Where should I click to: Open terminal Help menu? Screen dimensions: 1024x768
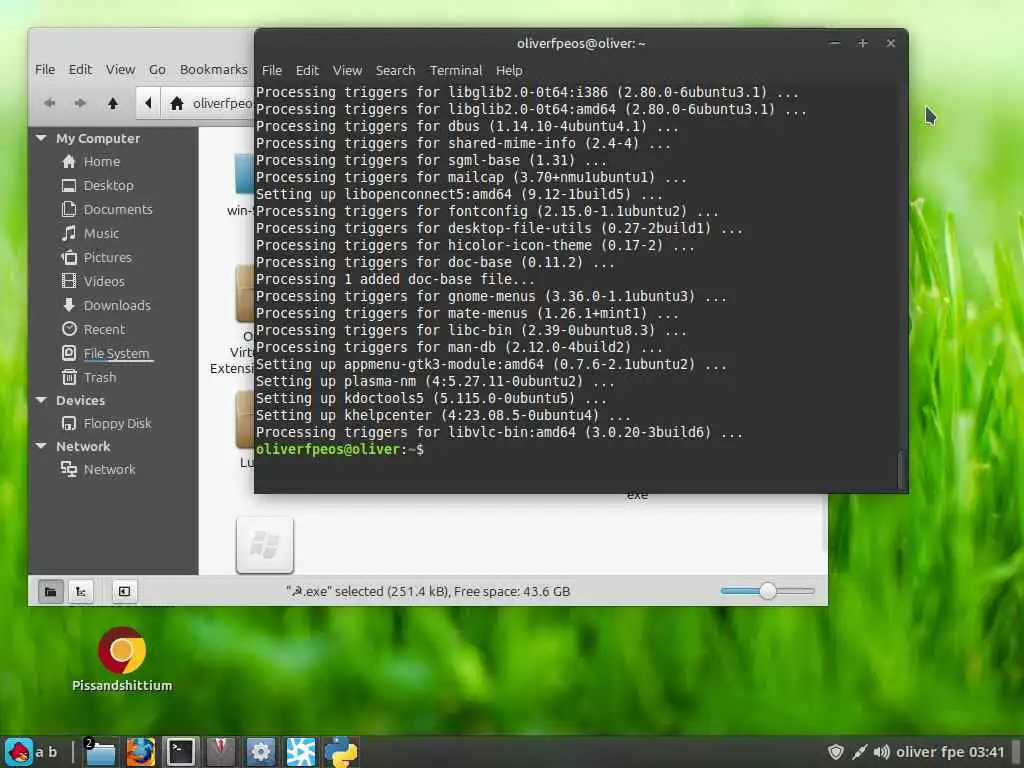[509, 70]
